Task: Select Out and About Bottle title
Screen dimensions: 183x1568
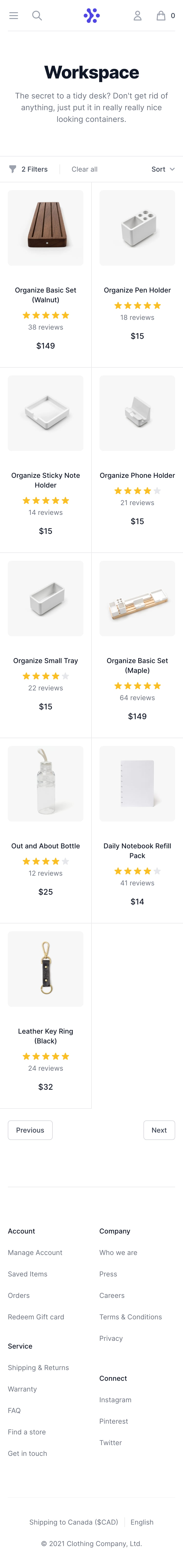Action: pyautogui.click(x=46, y=846)
